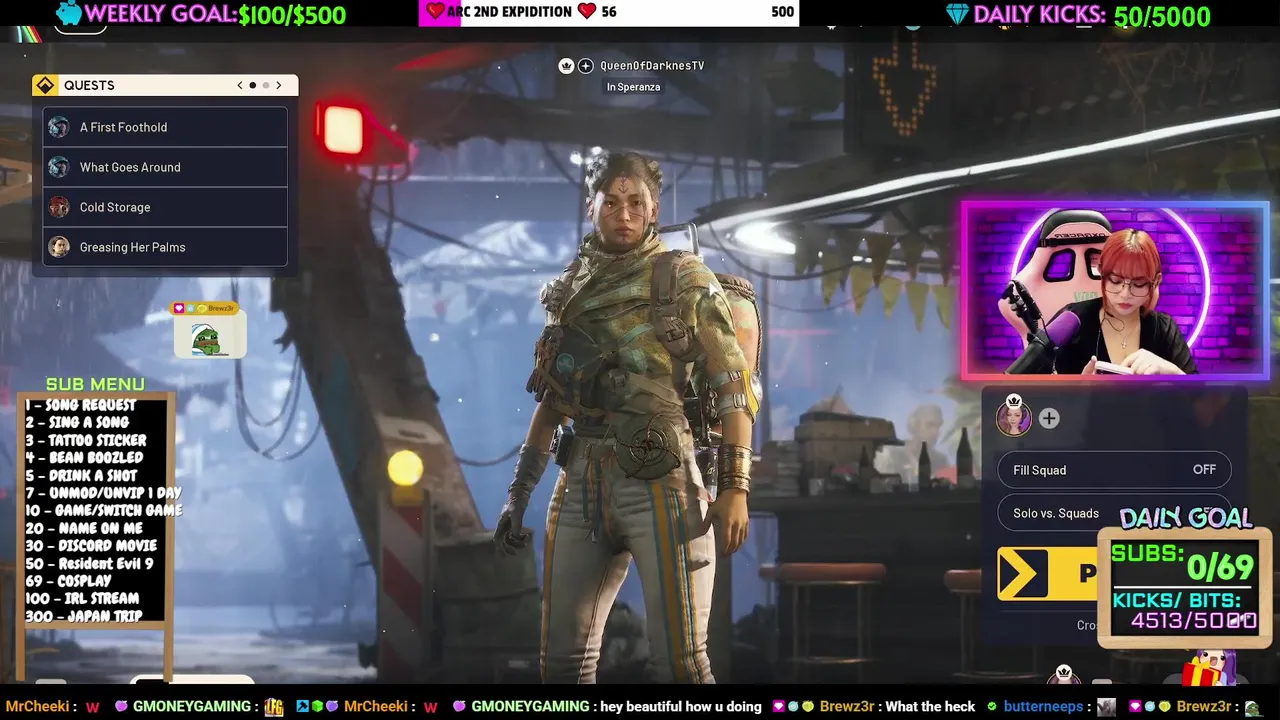
Task: Go to previous quests page arrow
Action: 240,85
